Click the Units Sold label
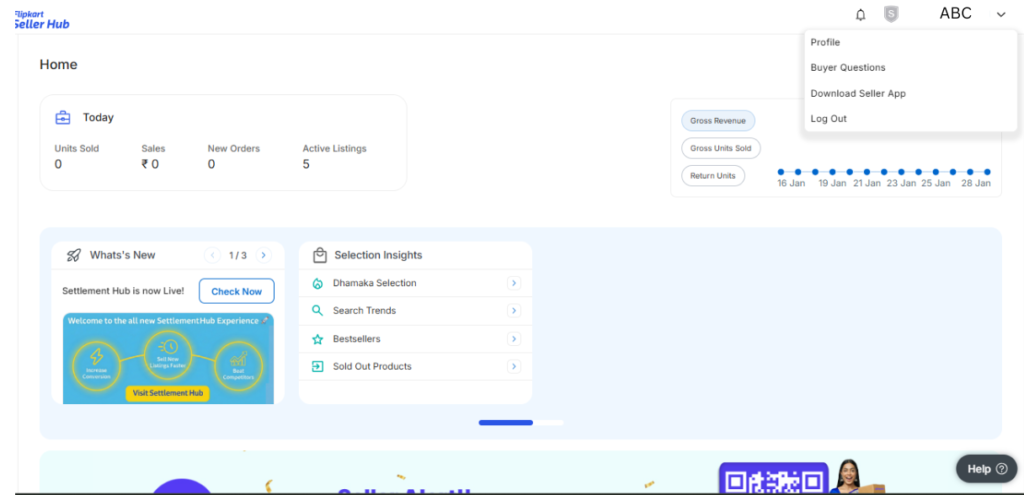Image resolution: width=1024 pixels, height=495 pixels. click(76, 149)
